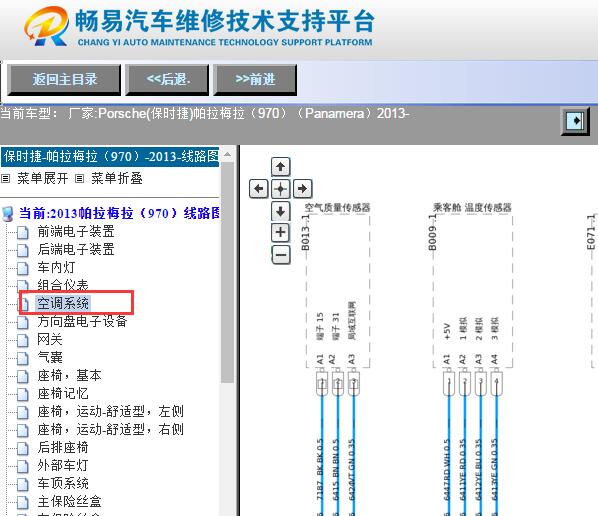
Task: Open 座椅记忆 wiring diagram
Action: [63, 394]
